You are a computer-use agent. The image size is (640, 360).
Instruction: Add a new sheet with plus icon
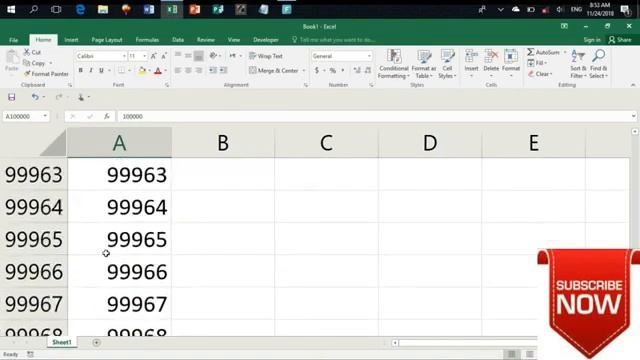pos(96,342)
